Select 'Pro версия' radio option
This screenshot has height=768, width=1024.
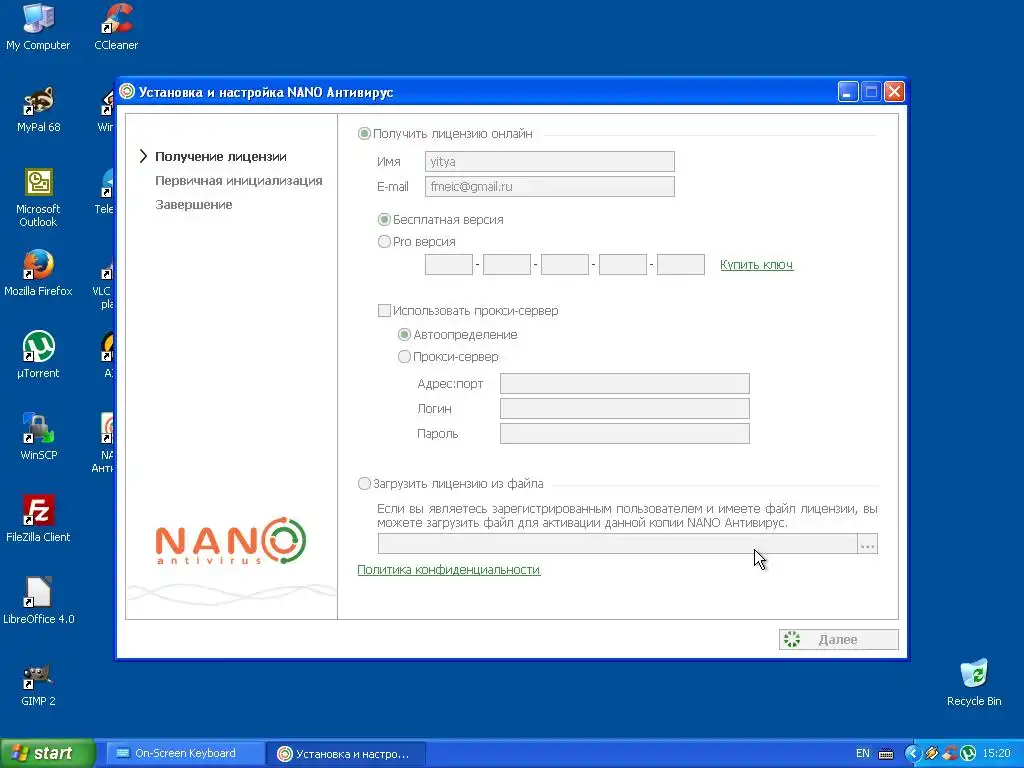pos(384,242)
